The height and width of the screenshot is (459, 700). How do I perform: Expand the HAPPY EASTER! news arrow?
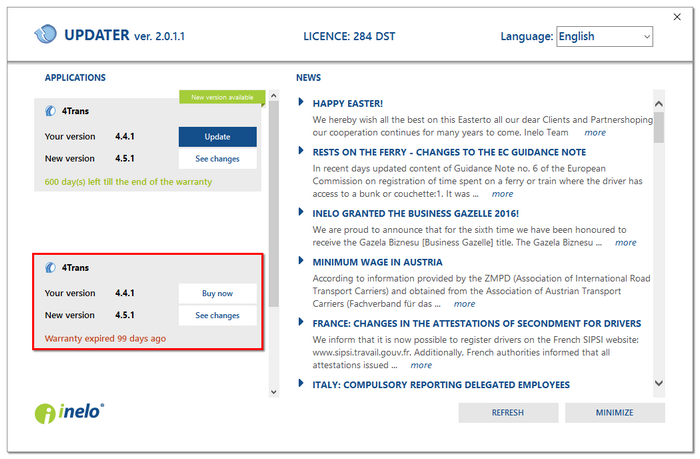point(301,102)
